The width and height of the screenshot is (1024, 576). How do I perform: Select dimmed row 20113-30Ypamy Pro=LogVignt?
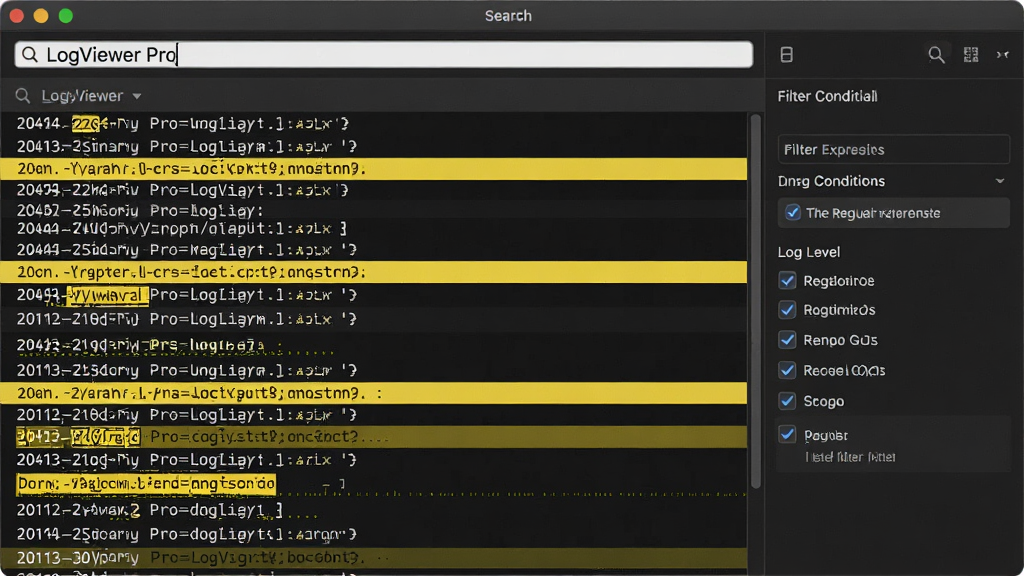tap(374, 558)
